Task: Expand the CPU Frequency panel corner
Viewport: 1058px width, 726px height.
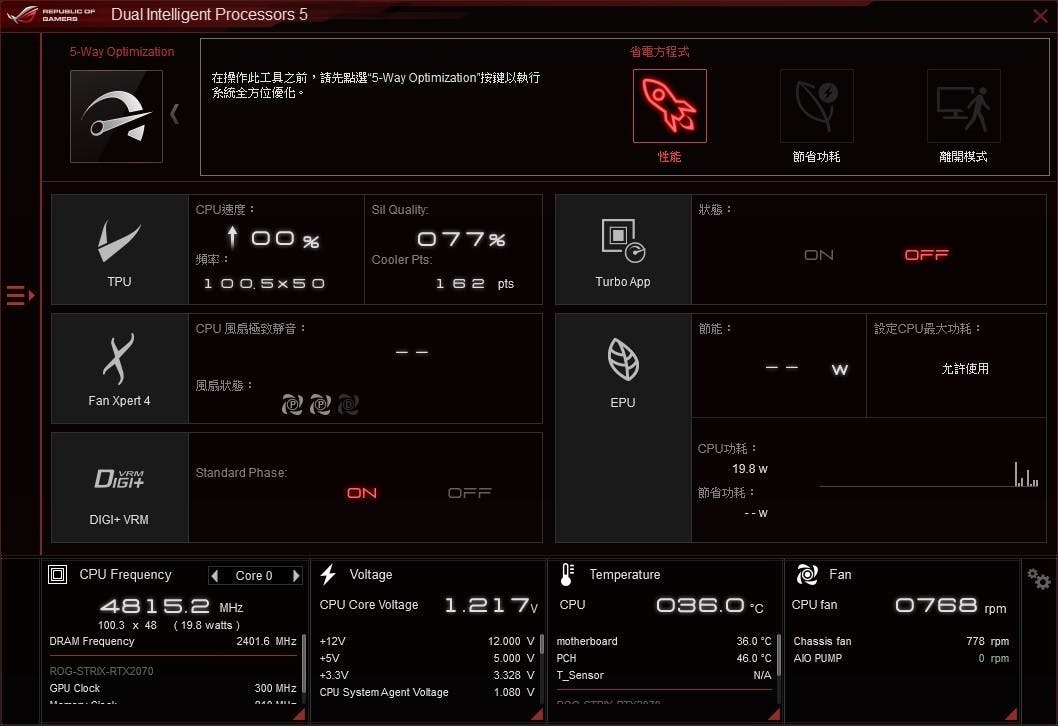Action: 299,714
